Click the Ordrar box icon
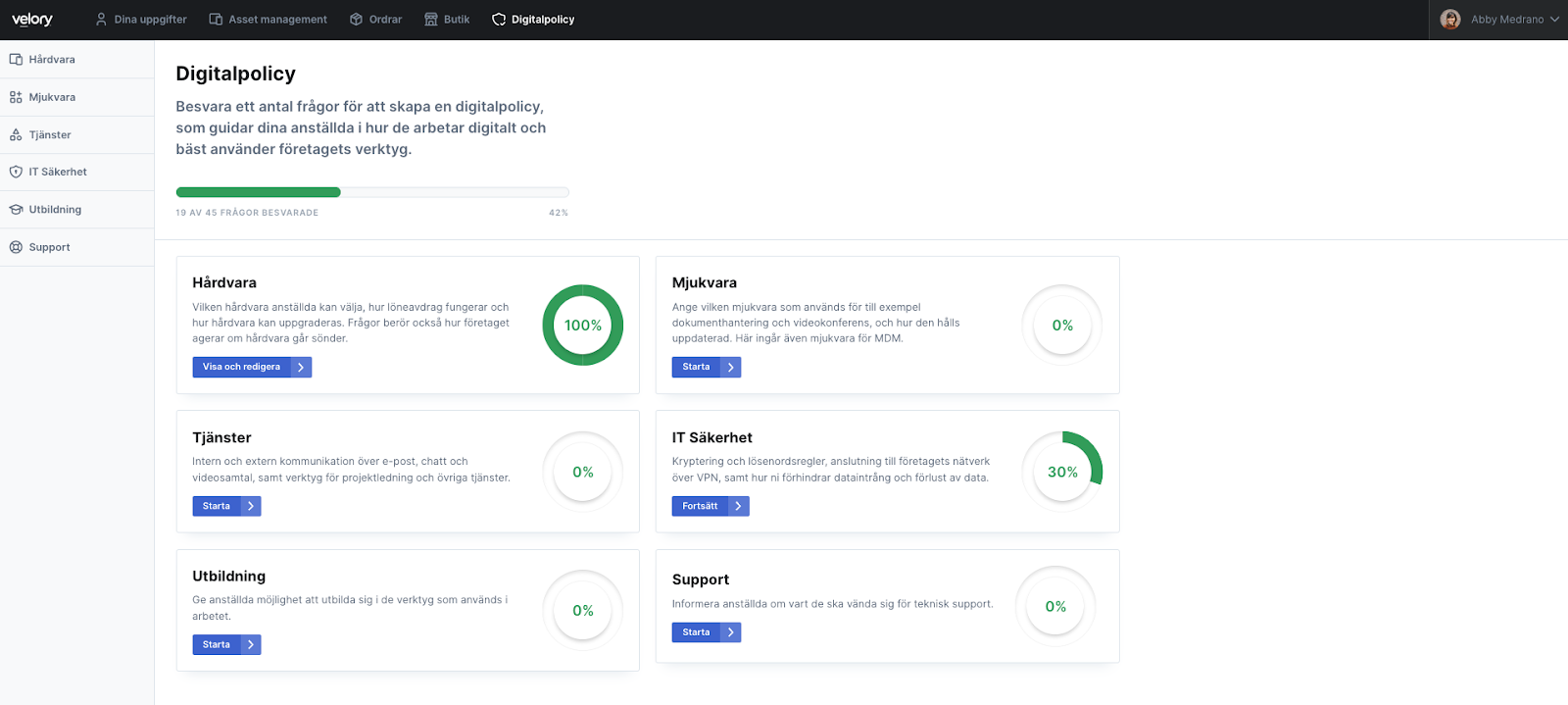1568x705 pixels. tap(357, 20)
